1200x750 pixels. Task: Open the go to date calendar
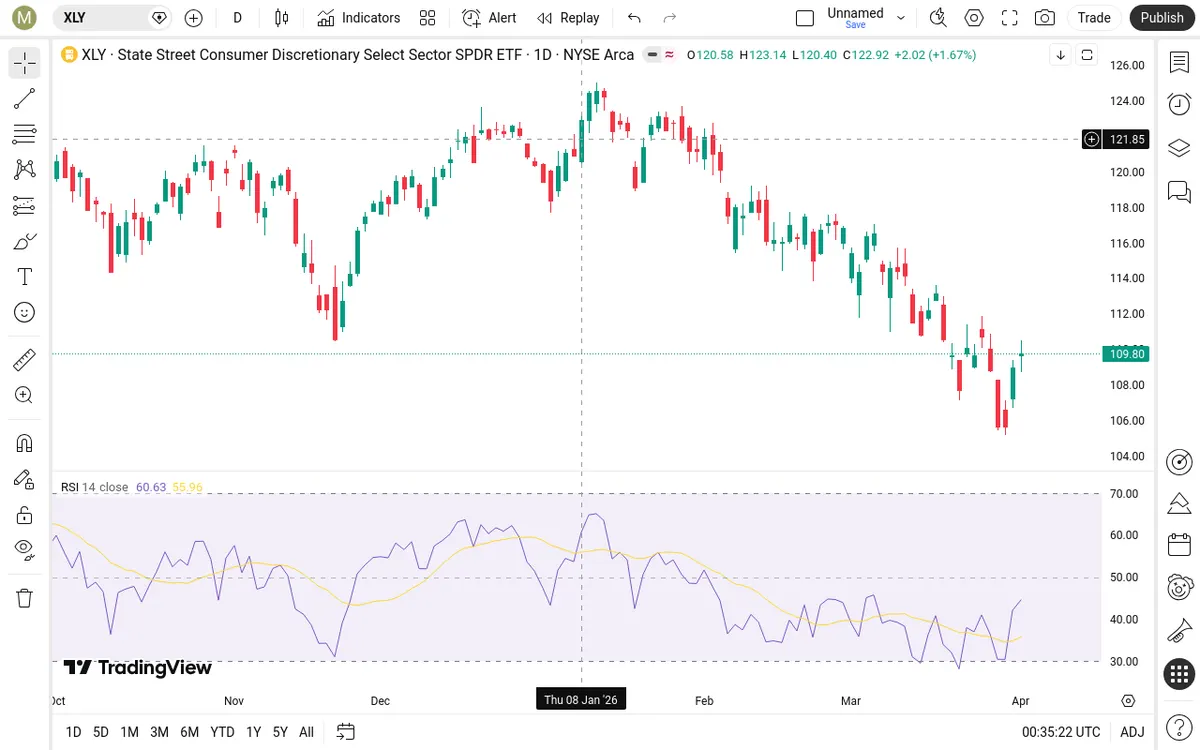pos(346,732)
